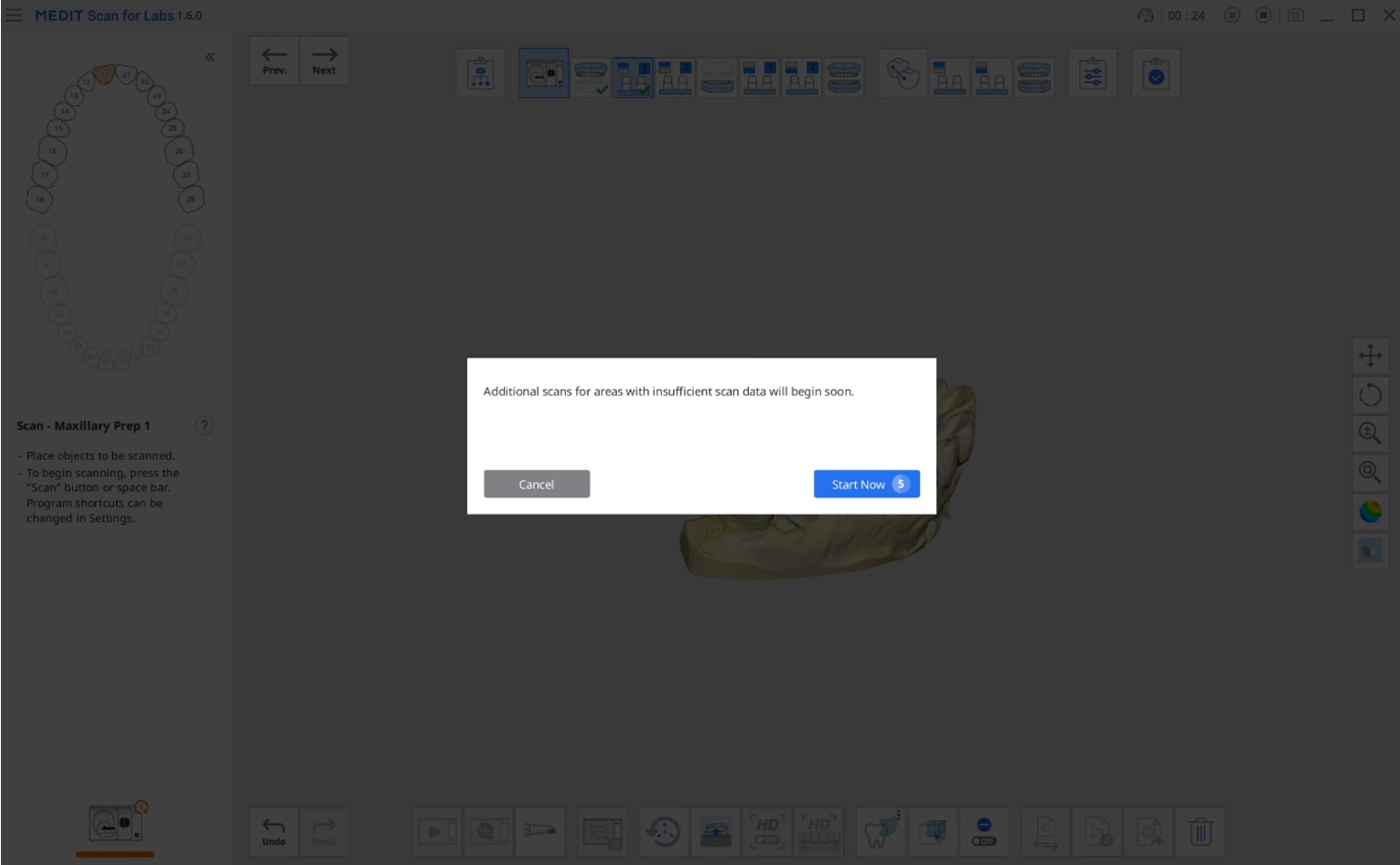Screen dimensions: 1400x865
Task: Select the completed full-arch stage with checkmark
Action: (x=590, y=78)
